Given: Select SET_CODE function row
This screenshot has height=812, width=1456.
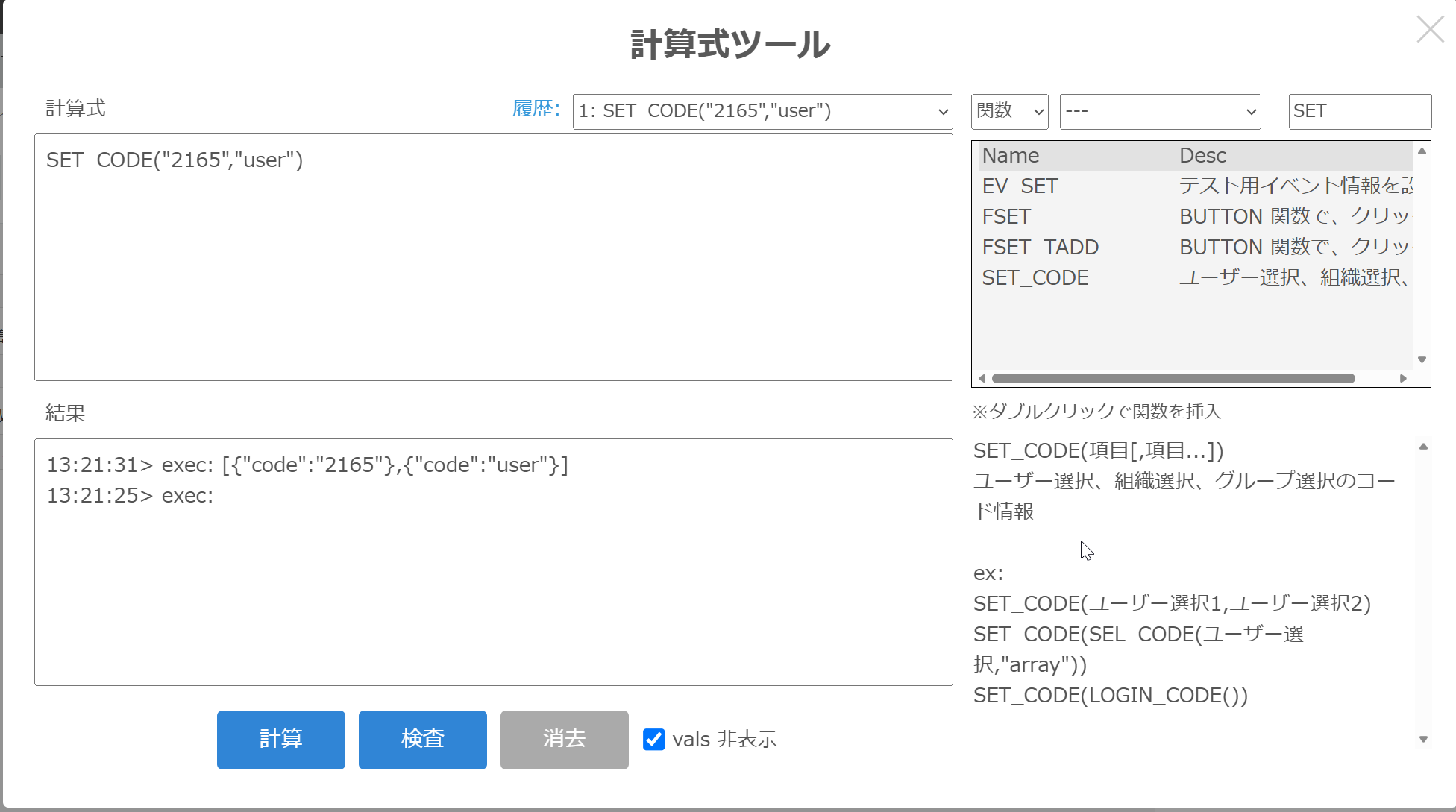Looking at the screenshot, I should click(x=1035, y=277).
